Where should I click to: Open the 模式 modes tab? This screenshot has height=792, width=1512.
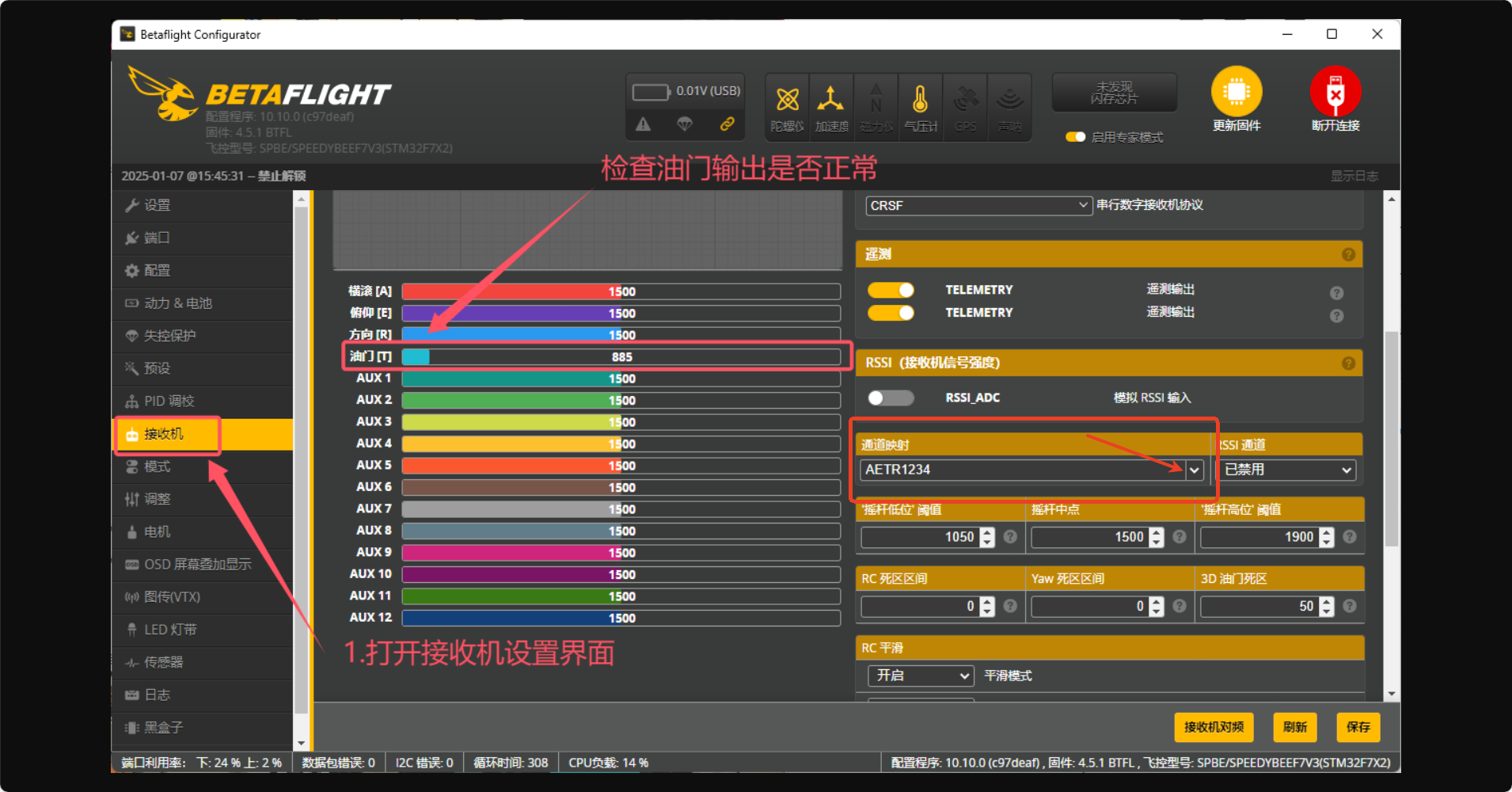203,467
